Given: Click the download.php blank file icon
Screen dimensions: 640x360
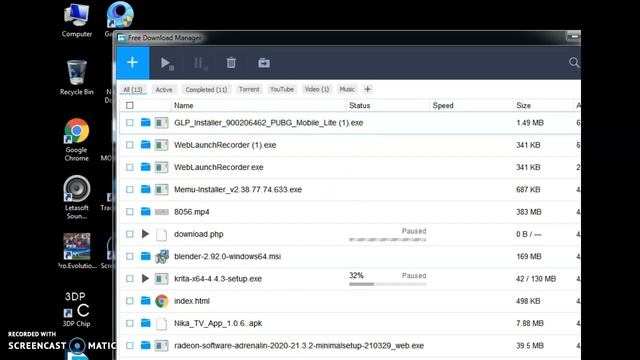Looking at the screenshot, I should coord(162,234).
